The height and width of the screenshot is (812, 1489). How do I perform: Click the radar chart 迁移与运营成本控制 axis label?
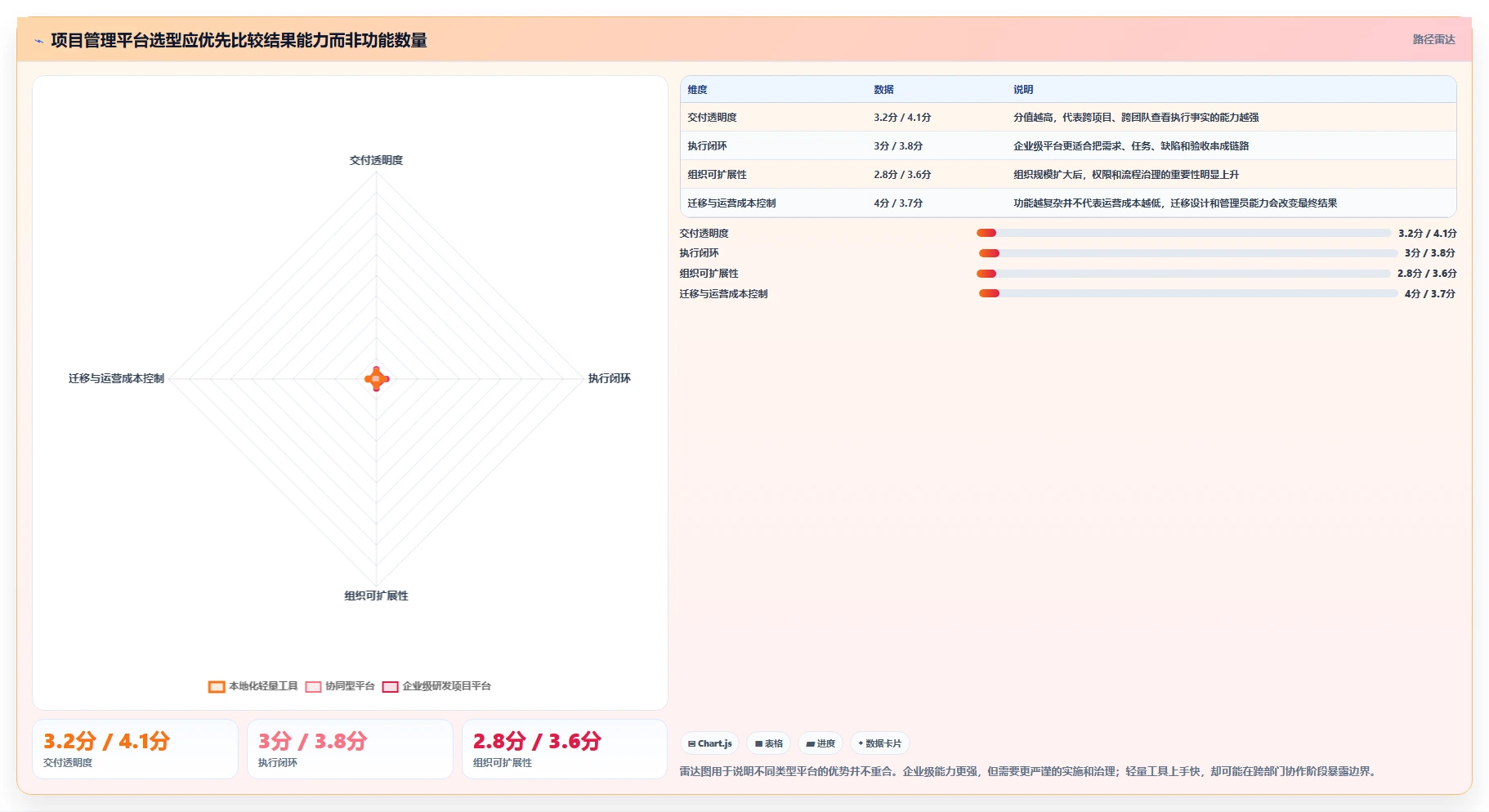(116, 378)
